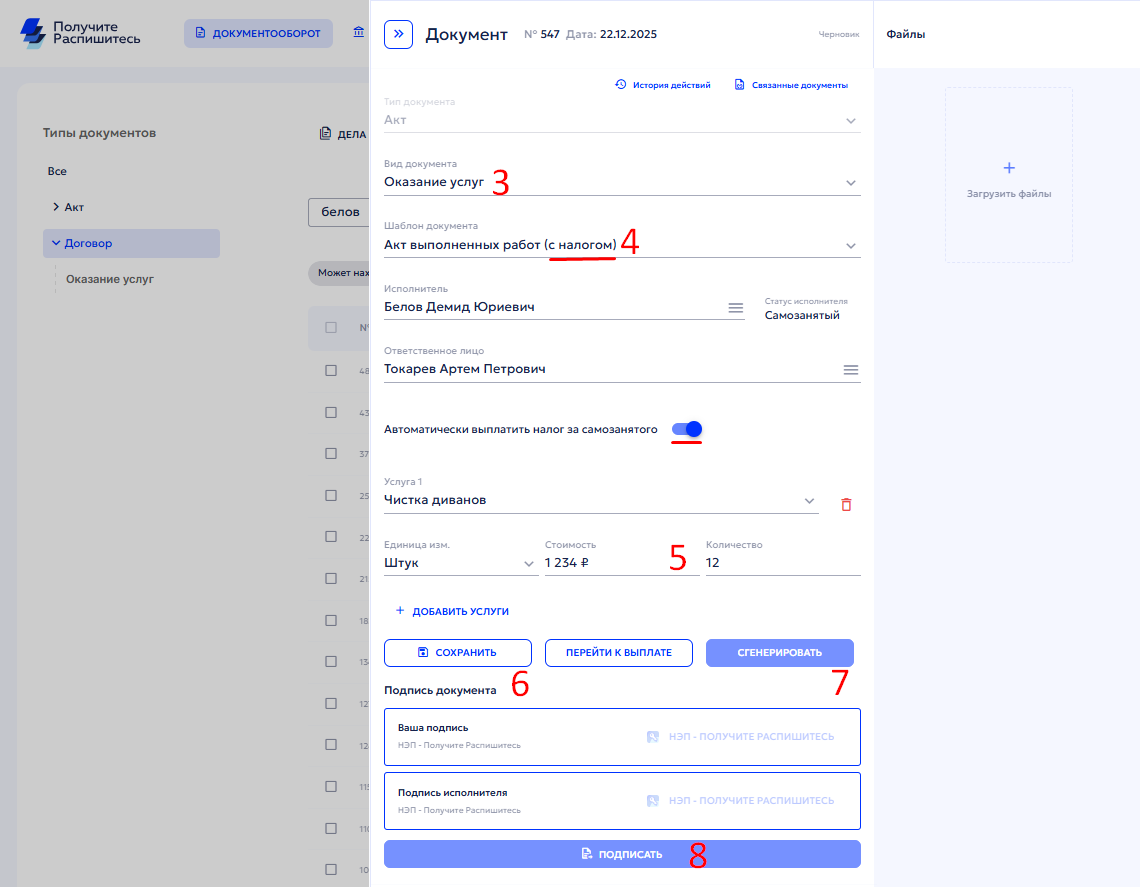Open action history 'История действий'
The height and width of the screenshot is (887, 1140).
pyautogui.click(x=663, y=85)
